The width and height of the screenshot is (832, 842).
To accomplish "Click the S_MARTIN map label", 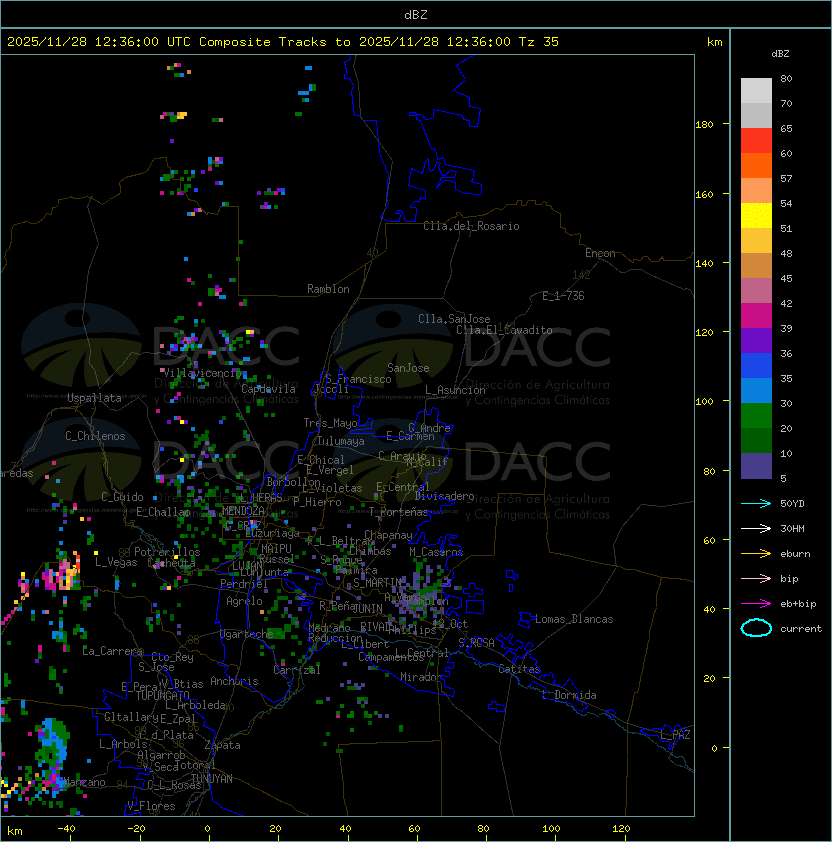I will click(377, 583).
